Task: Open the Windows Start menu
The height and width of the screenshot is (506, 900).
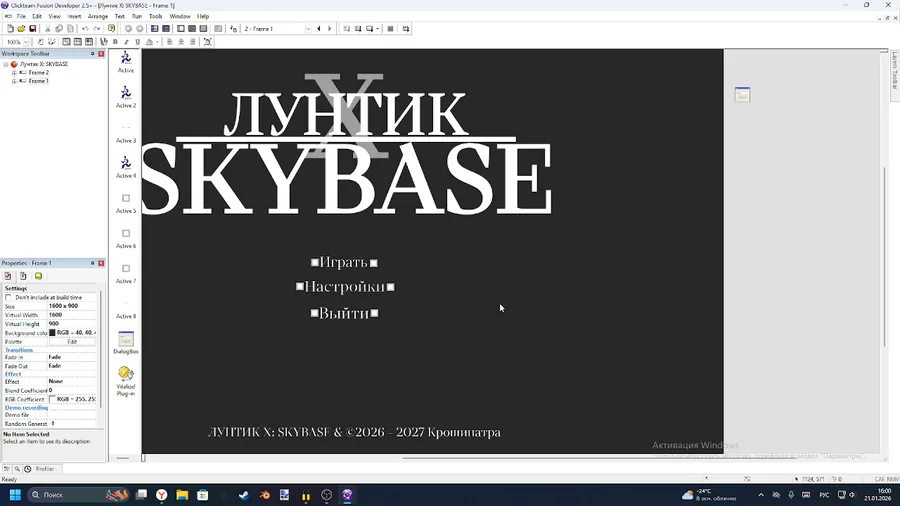Action: click(x=15, y=495)
